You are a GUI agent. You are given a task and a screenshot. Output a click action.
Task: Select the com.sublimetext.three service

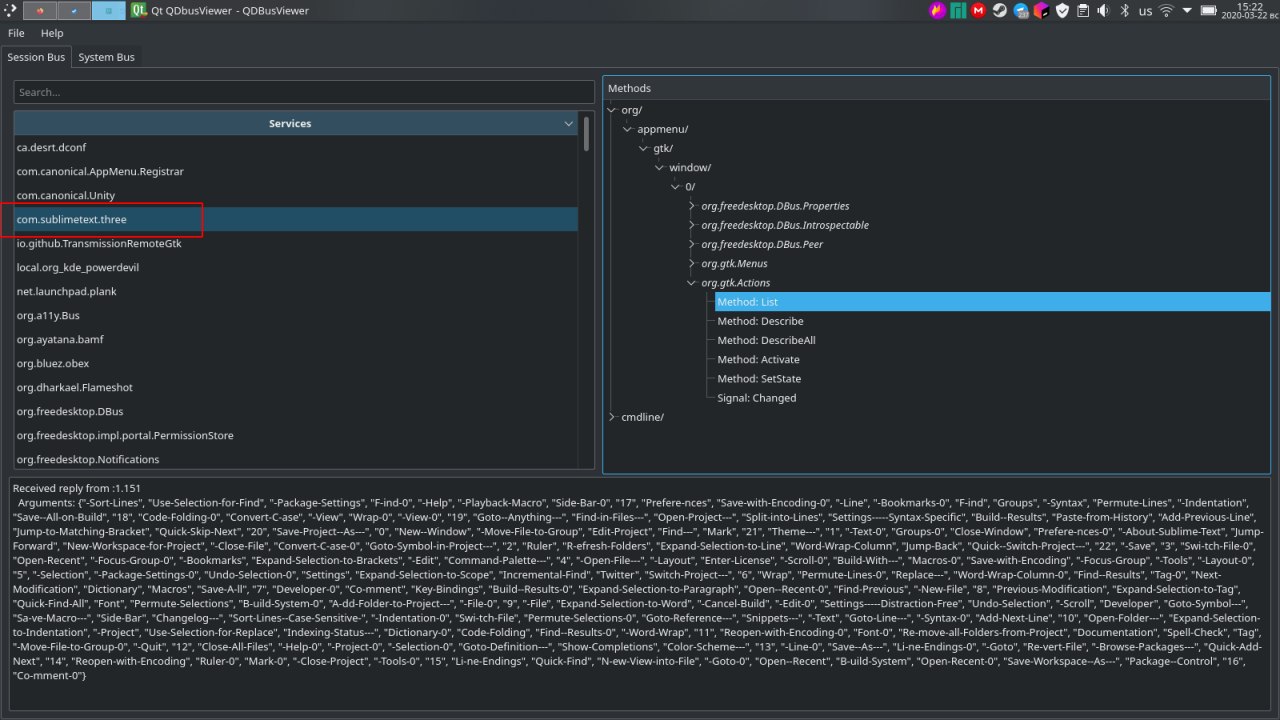click(296, 219)
